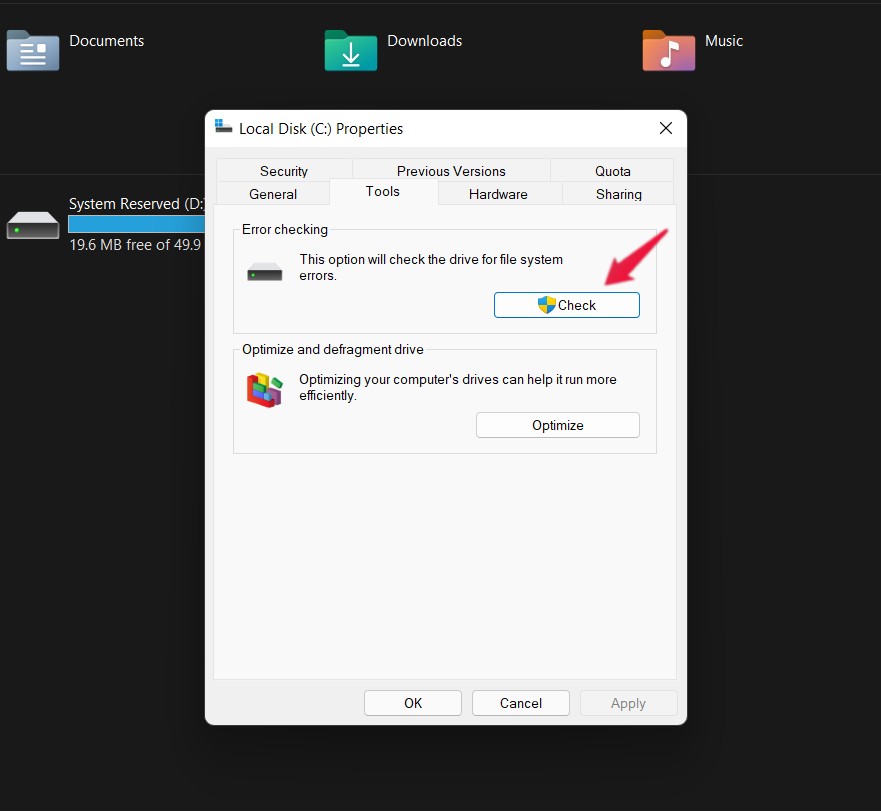Show the Sharing tab
Image resolution: width=881 pixels, height=811 pixels.
[619, 194]
